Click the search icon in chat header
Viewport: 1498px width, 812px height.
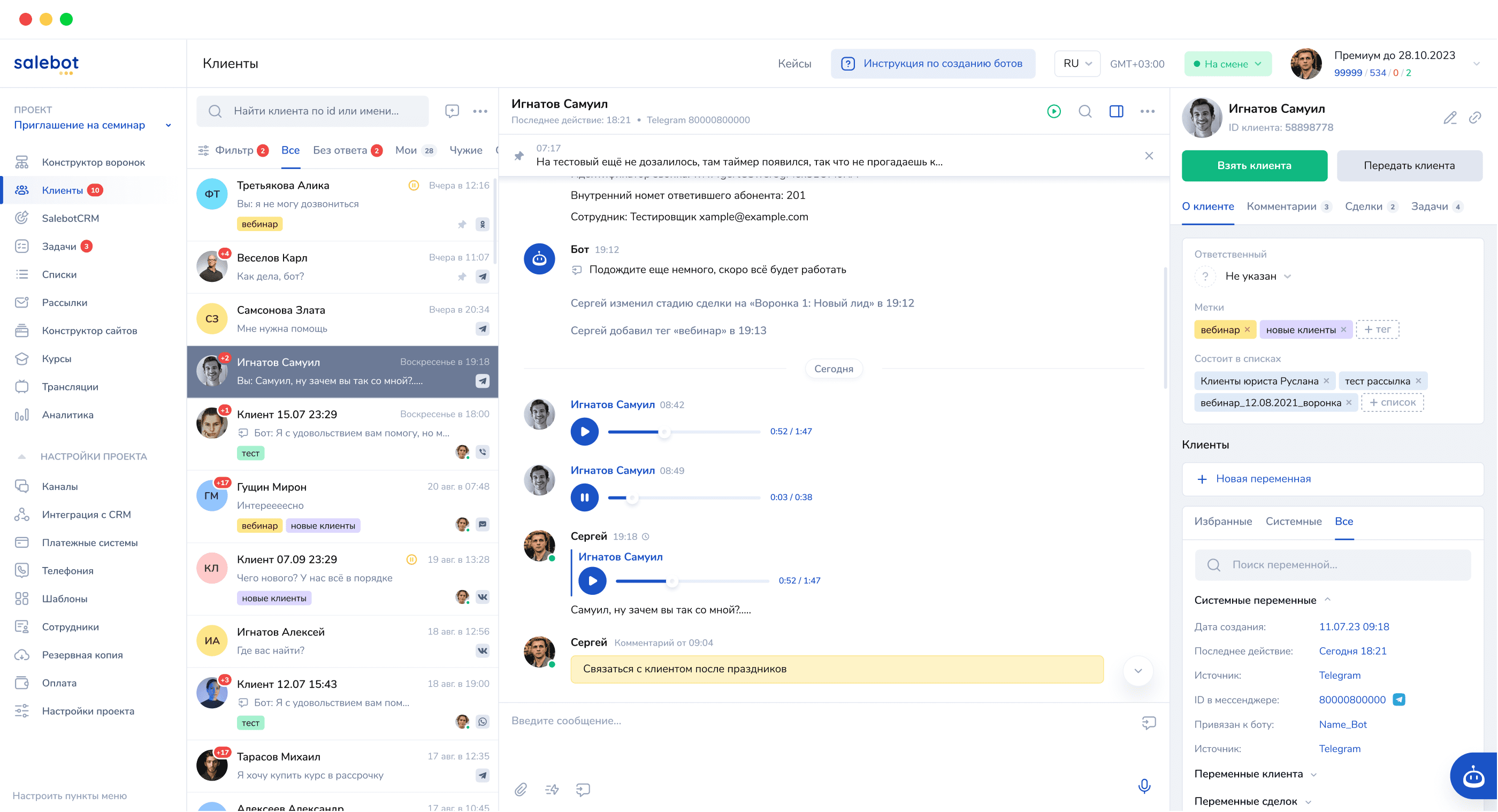point(1085,111)
